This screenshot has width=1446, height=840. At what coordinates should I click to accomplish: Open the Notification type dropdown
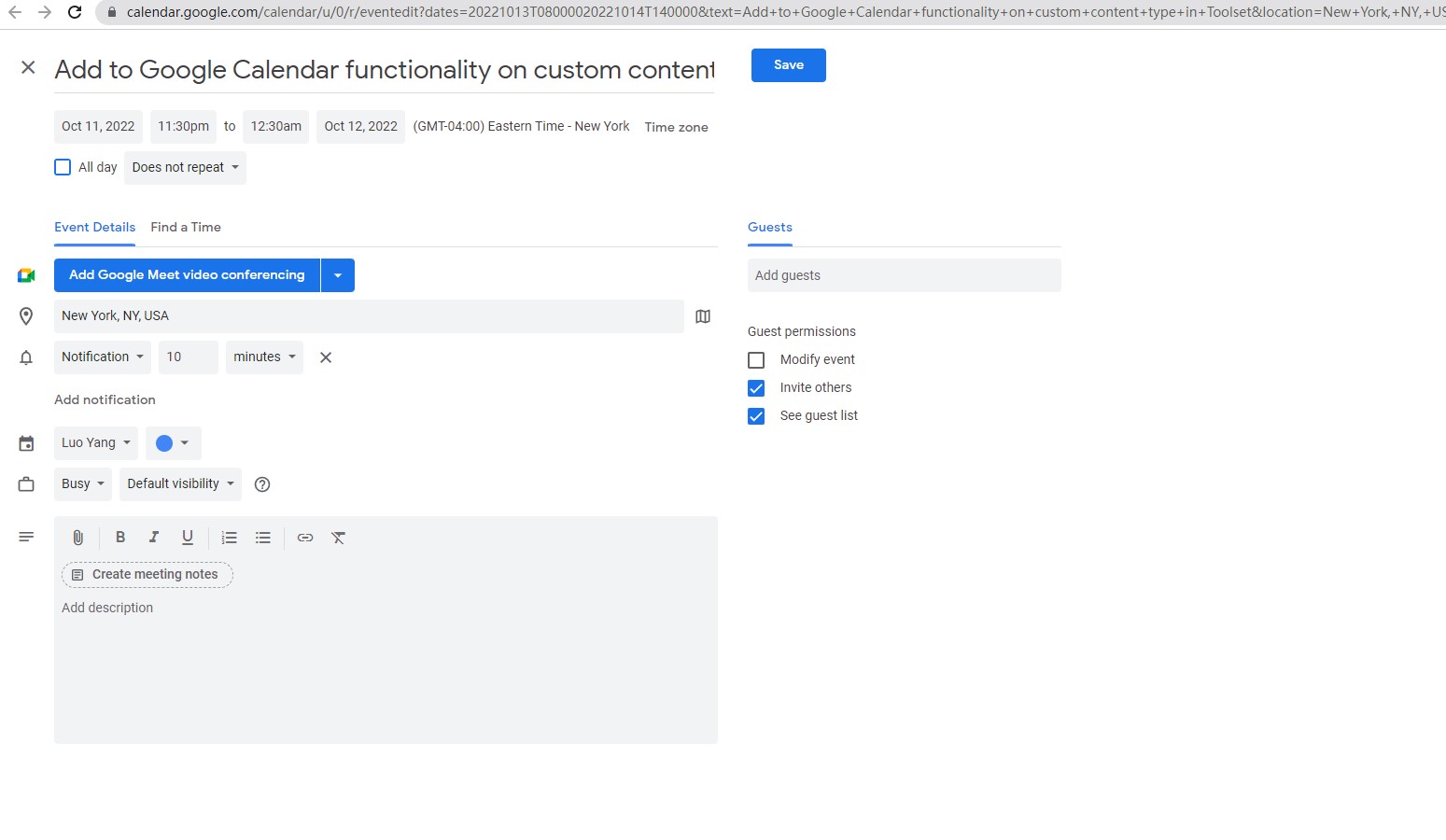(x=103, y=357)
